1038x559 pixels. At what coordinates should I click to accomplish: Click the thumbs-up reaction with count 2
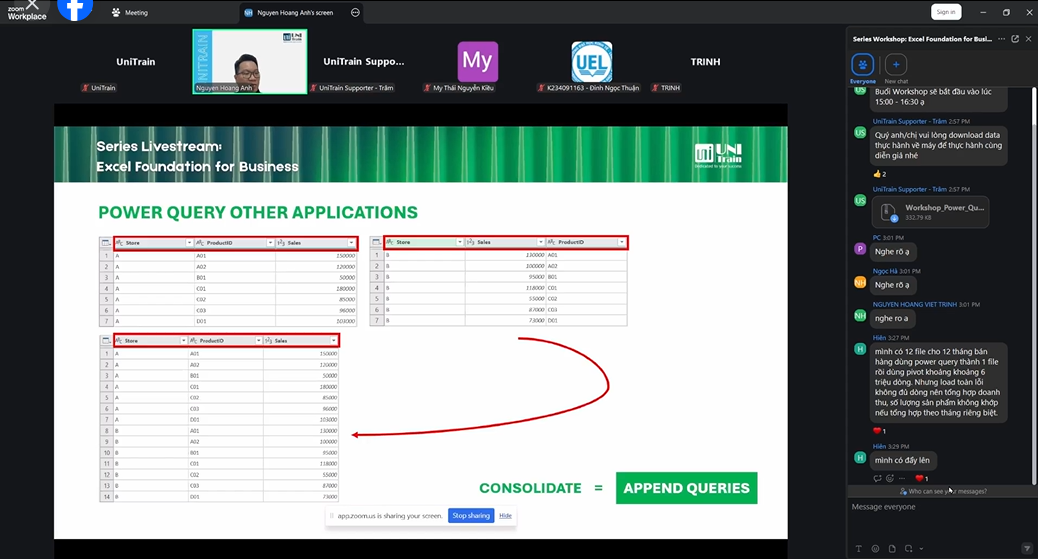[x=880, y=174]
